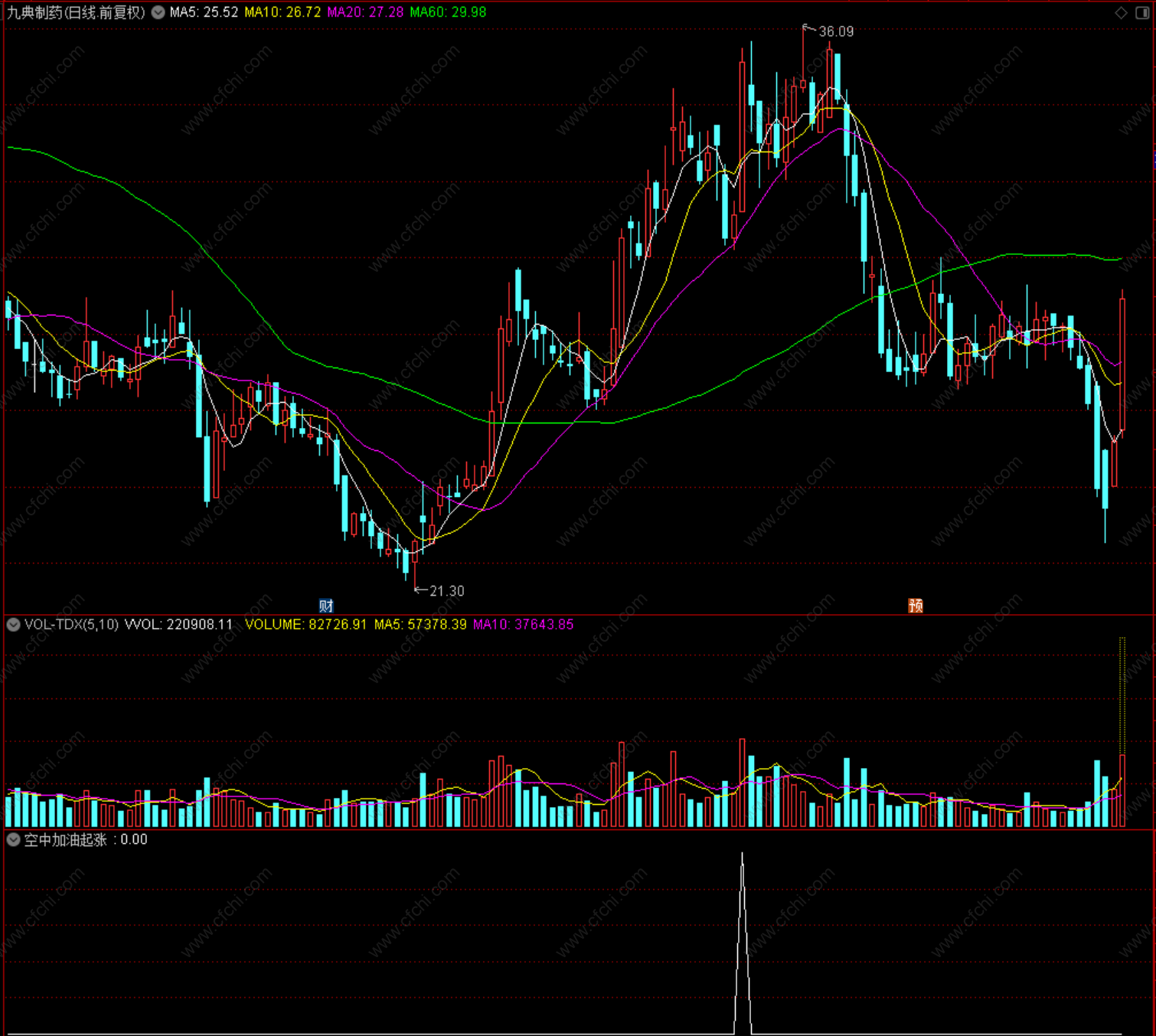This screenshot has height=1036, width=1156.
Task: Open the 空中加油起涨 indicator dropdown
Action: tap(13, 840)
